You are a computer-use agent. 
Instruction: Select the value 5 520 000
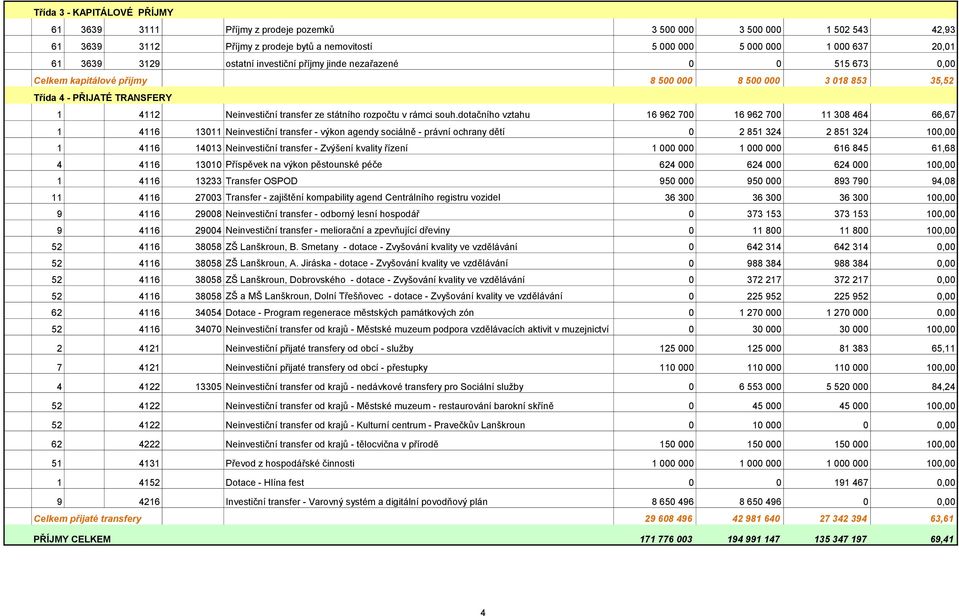pyautogui.click(x=846, y=387)
